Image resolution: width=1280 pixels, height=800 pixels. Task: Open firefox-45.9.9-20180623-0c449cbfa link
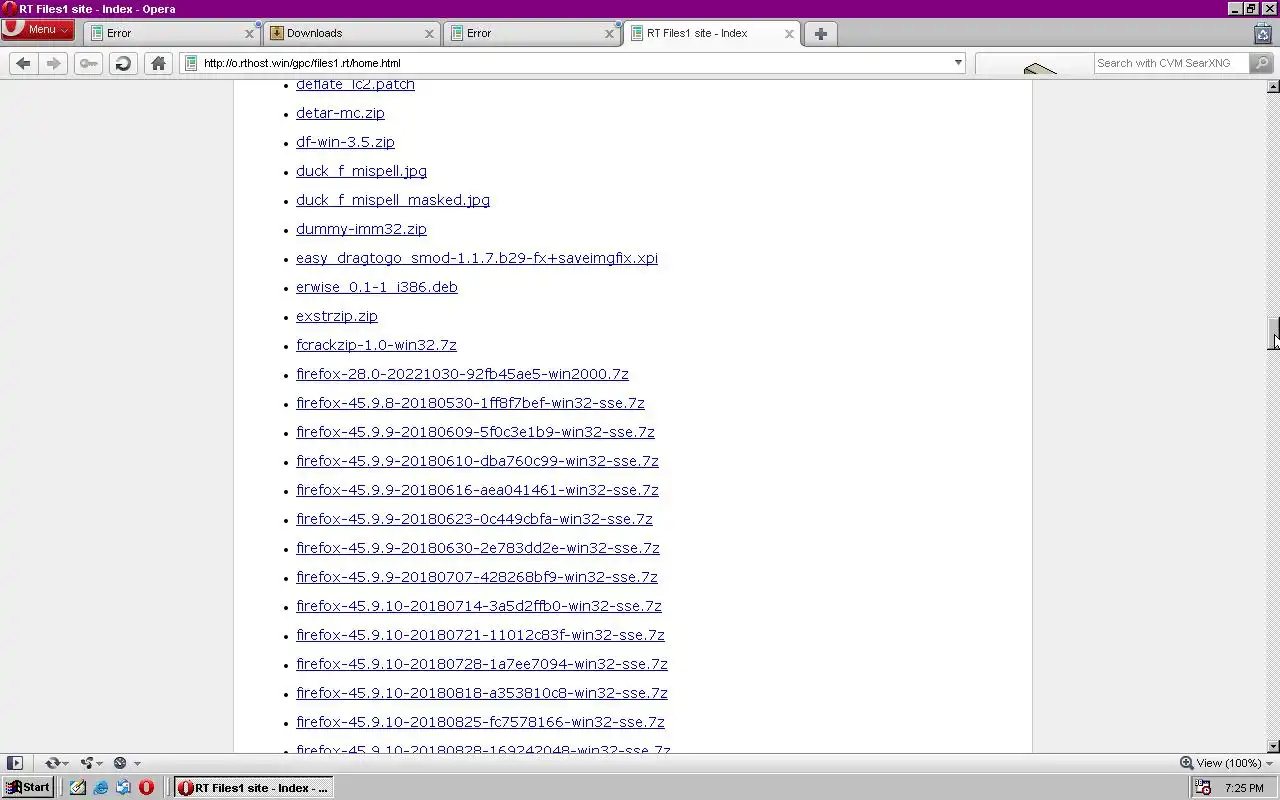pyautogui.click(x=474, y=519)
